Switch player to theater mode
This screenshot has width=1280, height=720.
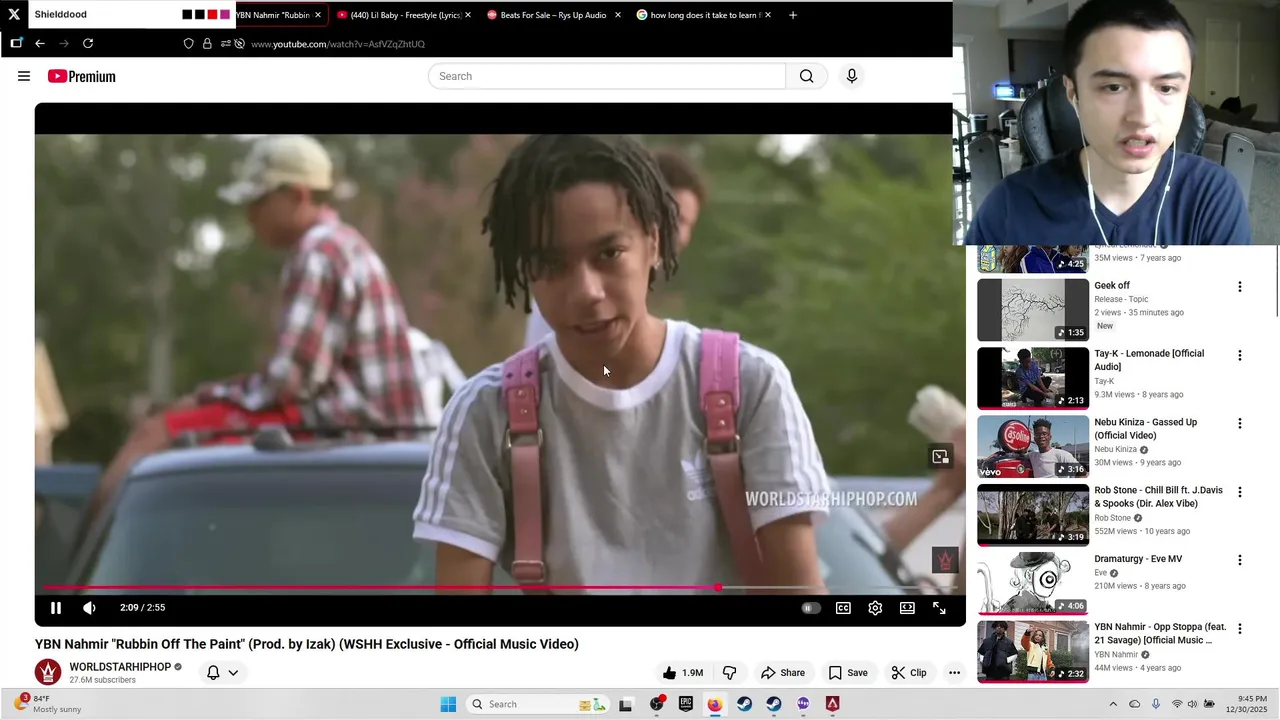click(x=907, y=608)
